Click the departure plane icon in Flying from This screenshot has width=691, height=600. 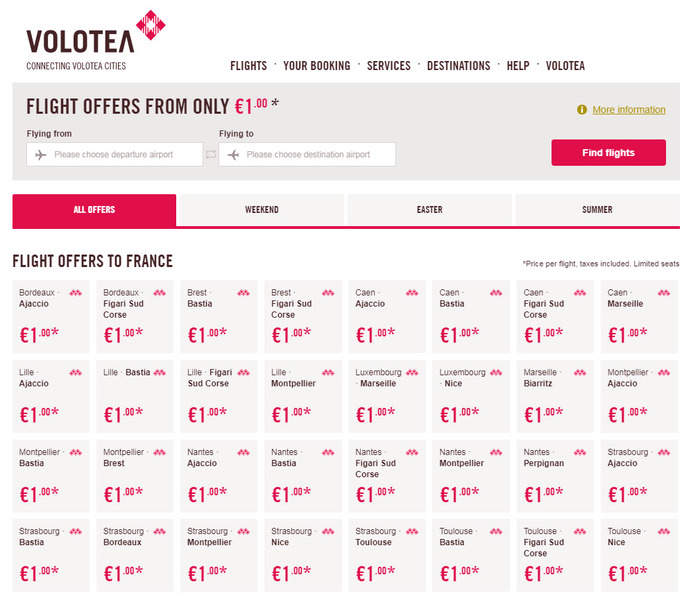(x=41, y=155)
